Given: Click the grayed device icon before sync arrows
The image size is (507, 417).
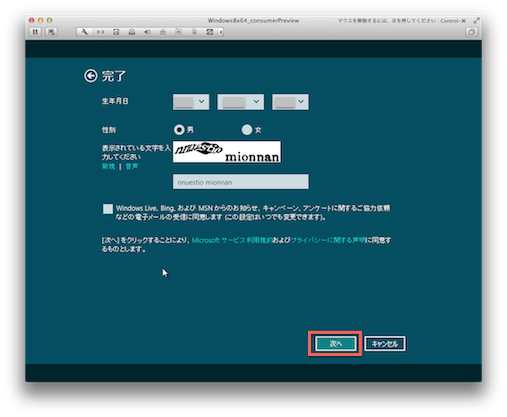Looking at the screenshot, I should [194, 32].
